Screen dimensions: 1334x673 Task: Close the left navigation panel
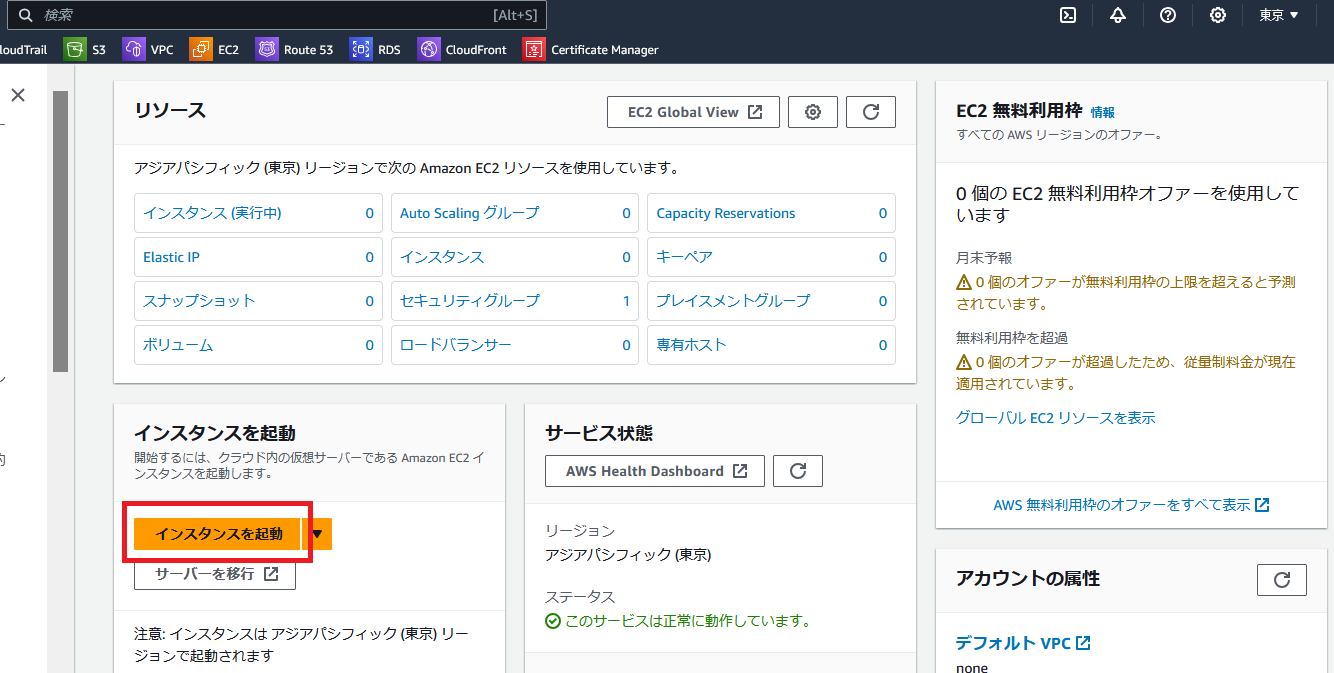[18, 95]
